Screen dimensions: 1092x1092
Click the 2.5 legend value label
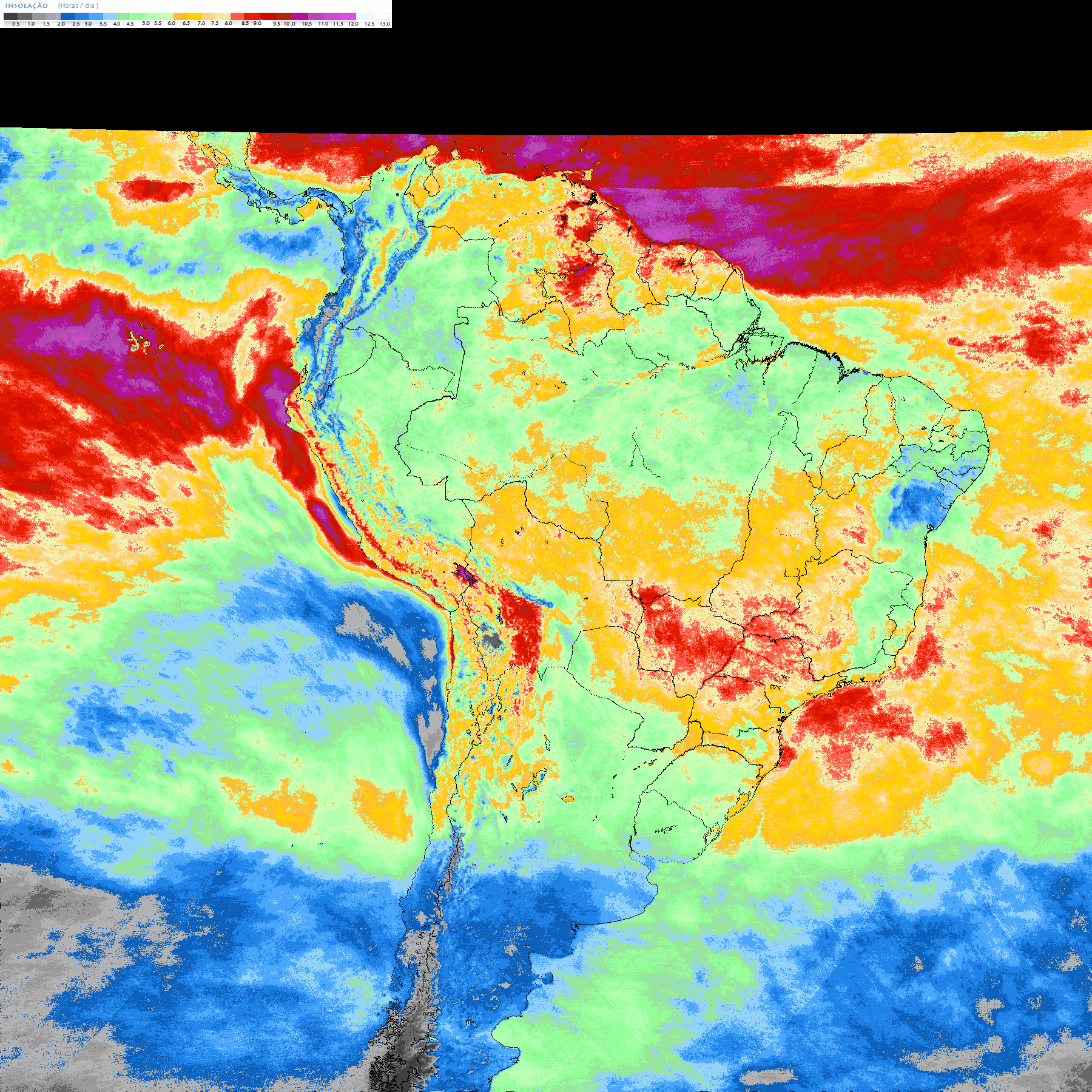click(76, 24)
